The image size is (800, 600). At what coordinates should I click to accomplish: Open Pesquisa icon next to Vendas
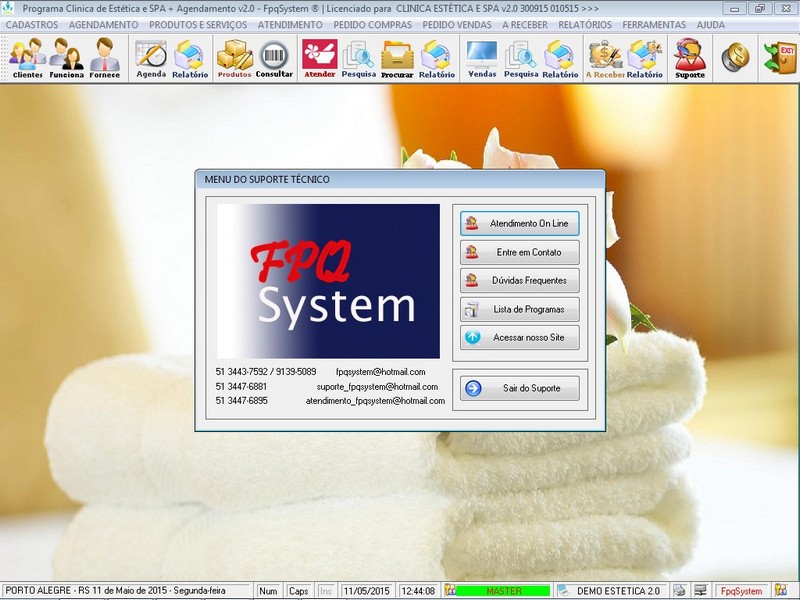click(x=521, y=58)
